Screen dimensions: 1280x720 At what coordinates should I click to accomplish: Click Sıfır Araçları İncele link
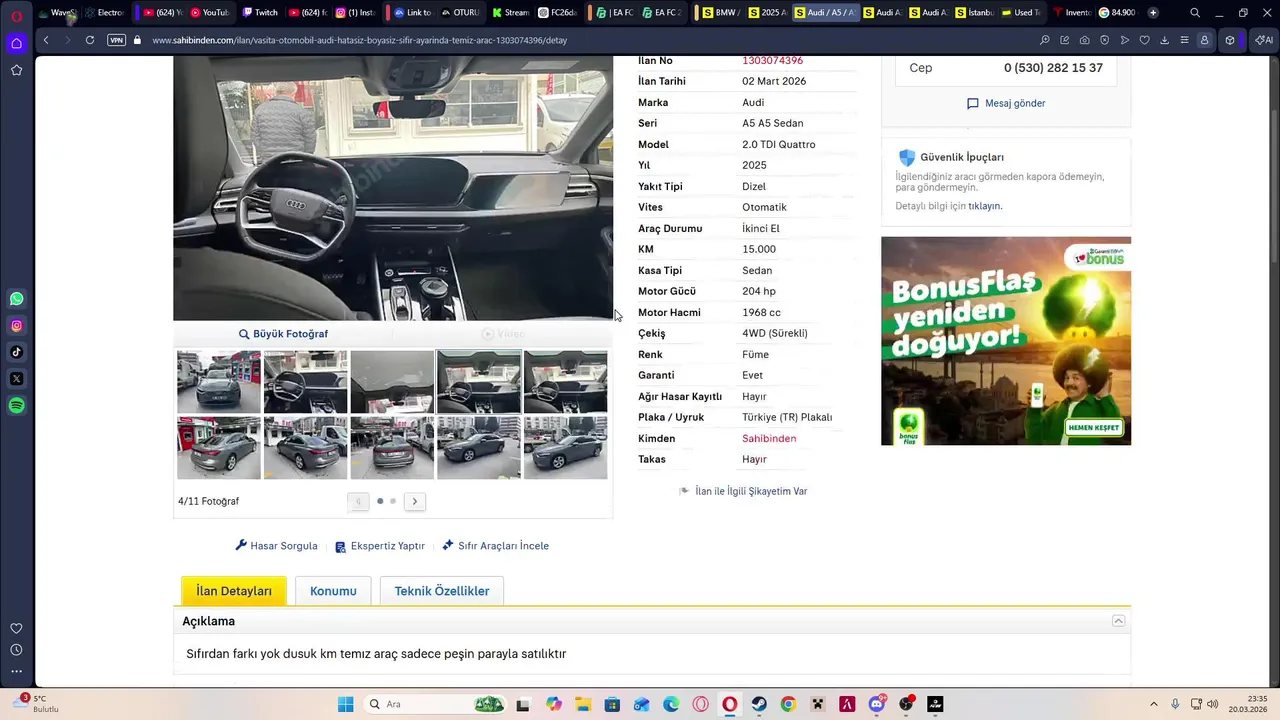point(496,546)
